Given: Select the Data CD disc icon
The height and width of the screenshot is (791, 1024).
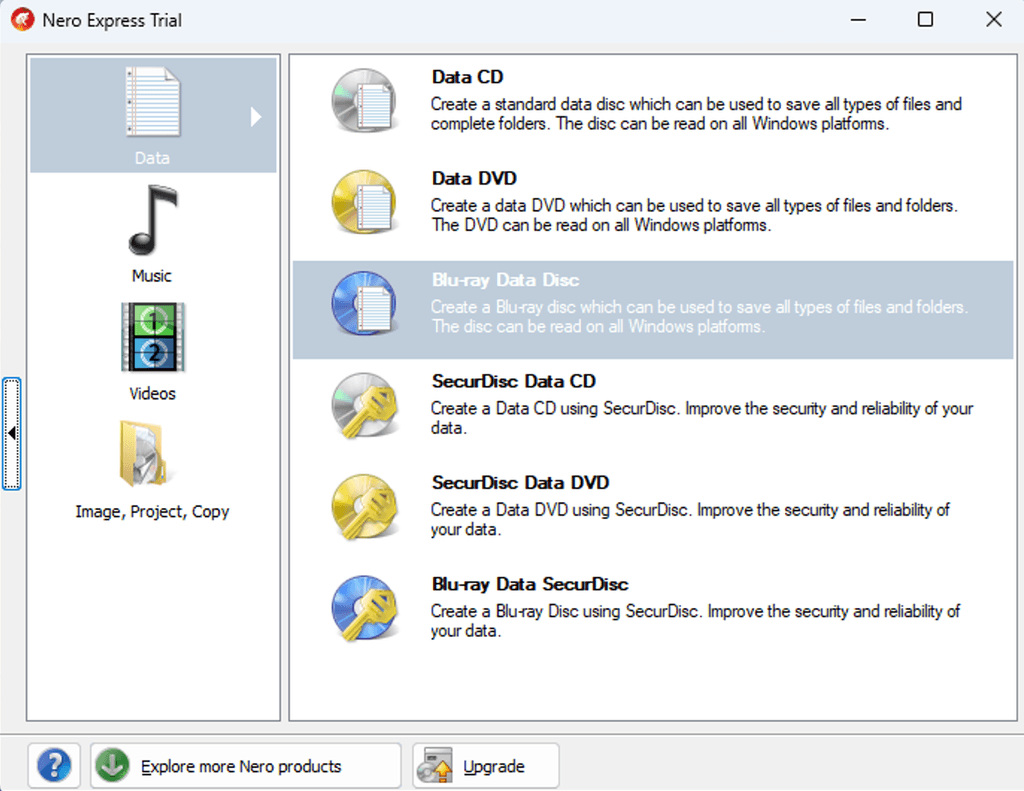Looking at the screenshot, I should (x=364, y=100).
